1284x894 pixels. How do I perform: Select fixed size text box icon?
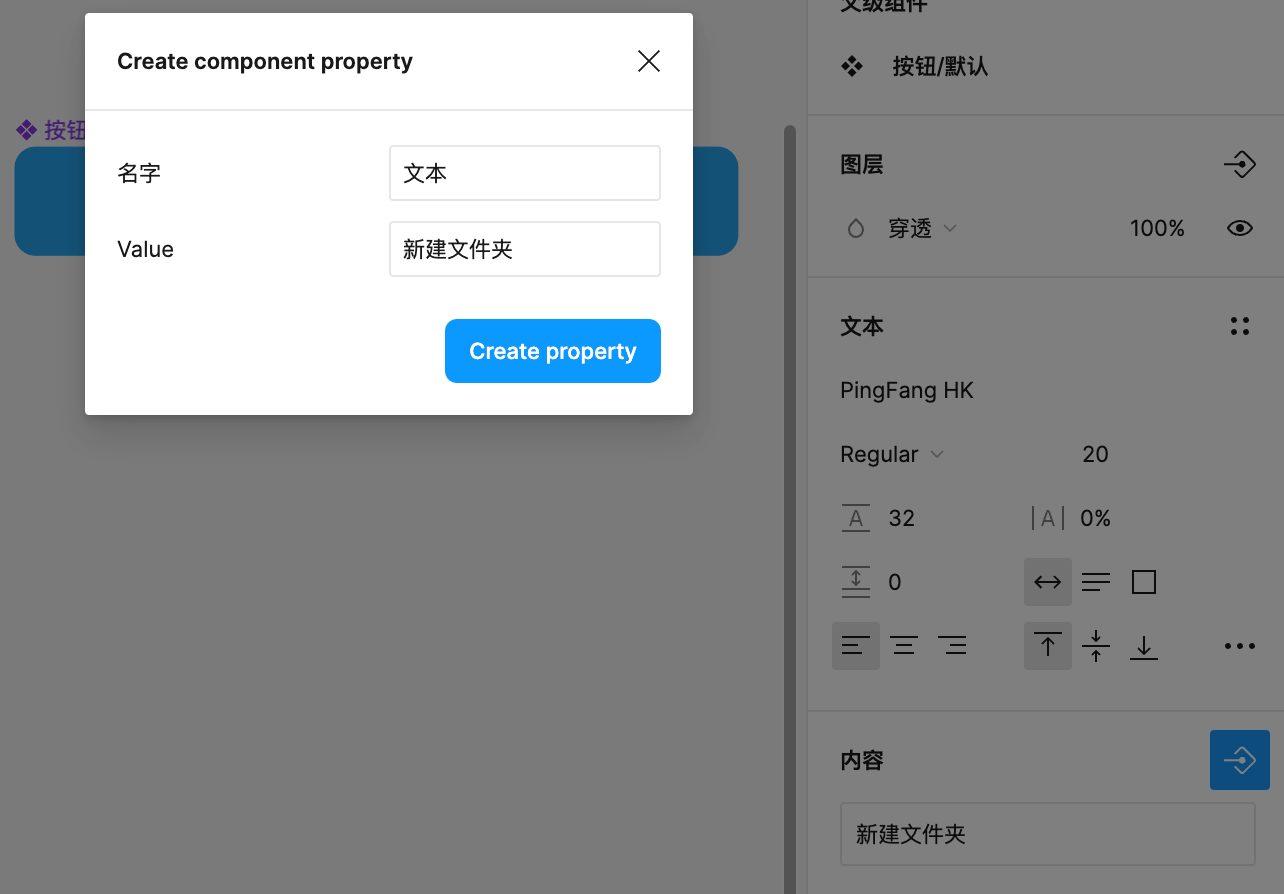pyautogui.click(x=1144, y=582)
